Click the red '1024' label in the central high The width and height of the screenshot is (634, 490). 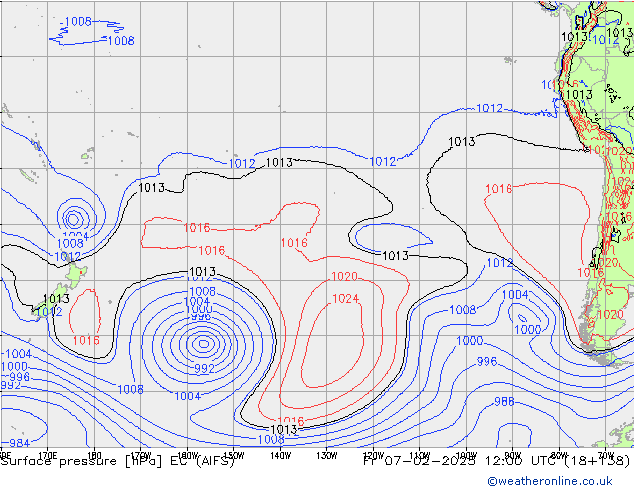(345, 298)
